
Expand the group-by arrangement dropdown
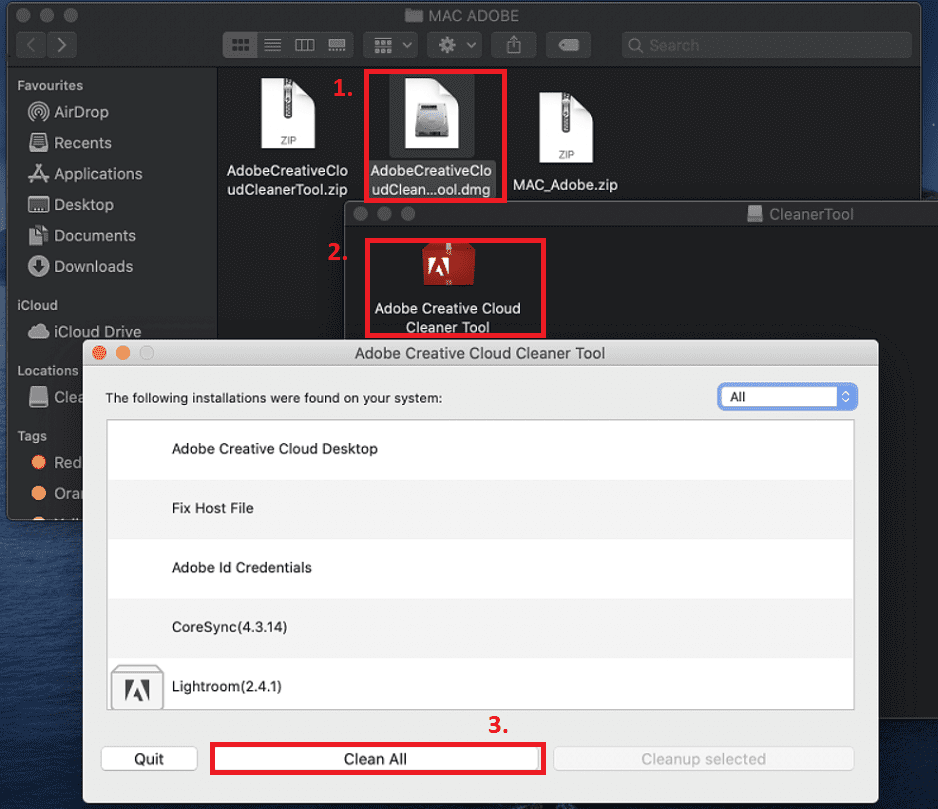coord(392,45)
